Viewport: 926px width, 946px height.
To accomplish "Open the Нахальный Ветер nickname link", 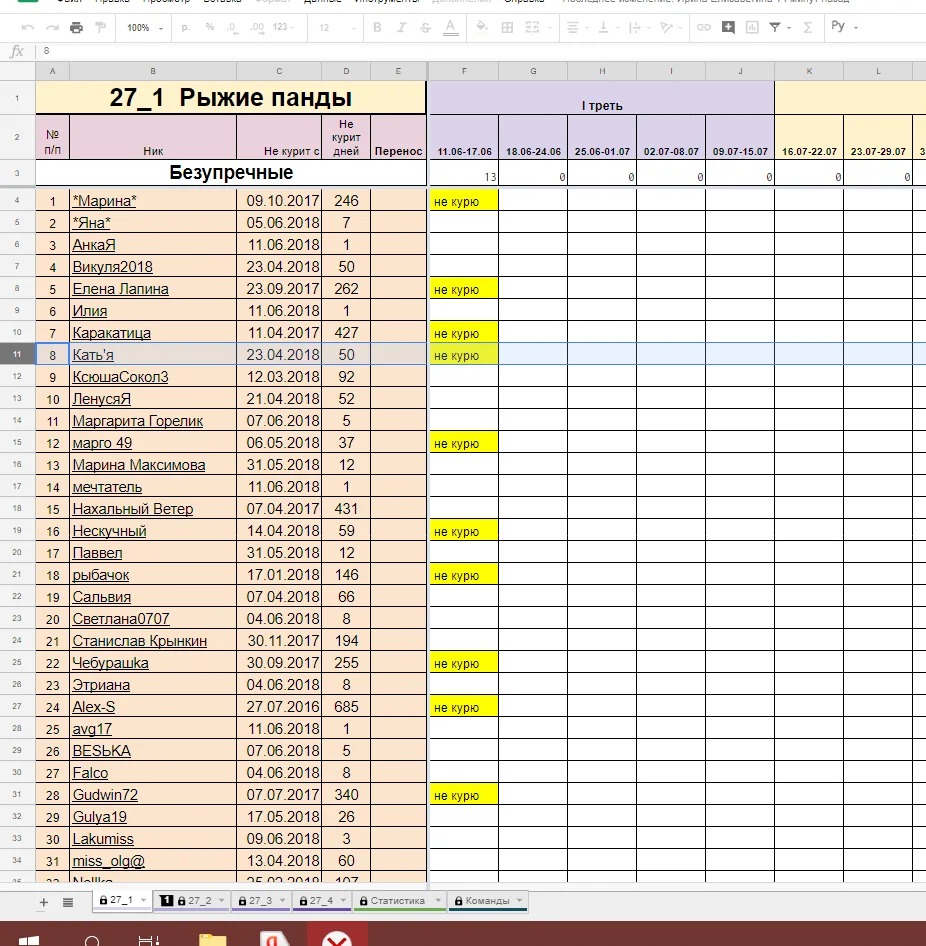I will [x=133, y=509].
